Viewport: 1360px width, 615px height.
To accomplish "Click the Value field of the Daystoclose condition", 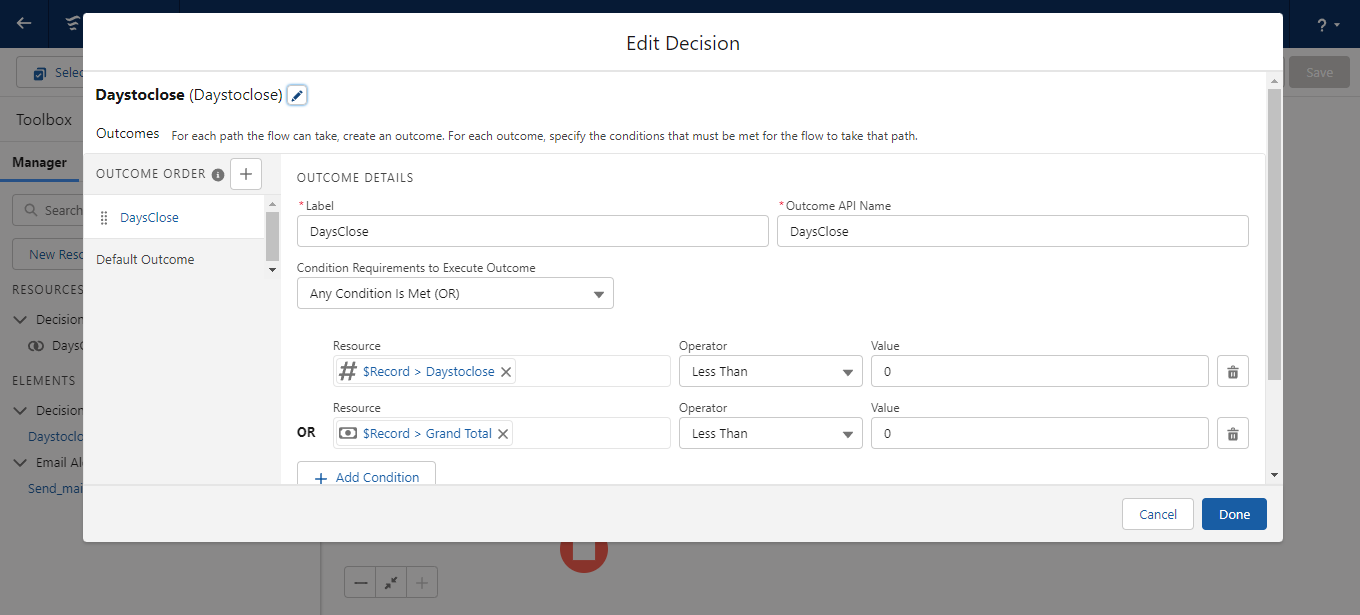I will click(x=1040, y=371).
